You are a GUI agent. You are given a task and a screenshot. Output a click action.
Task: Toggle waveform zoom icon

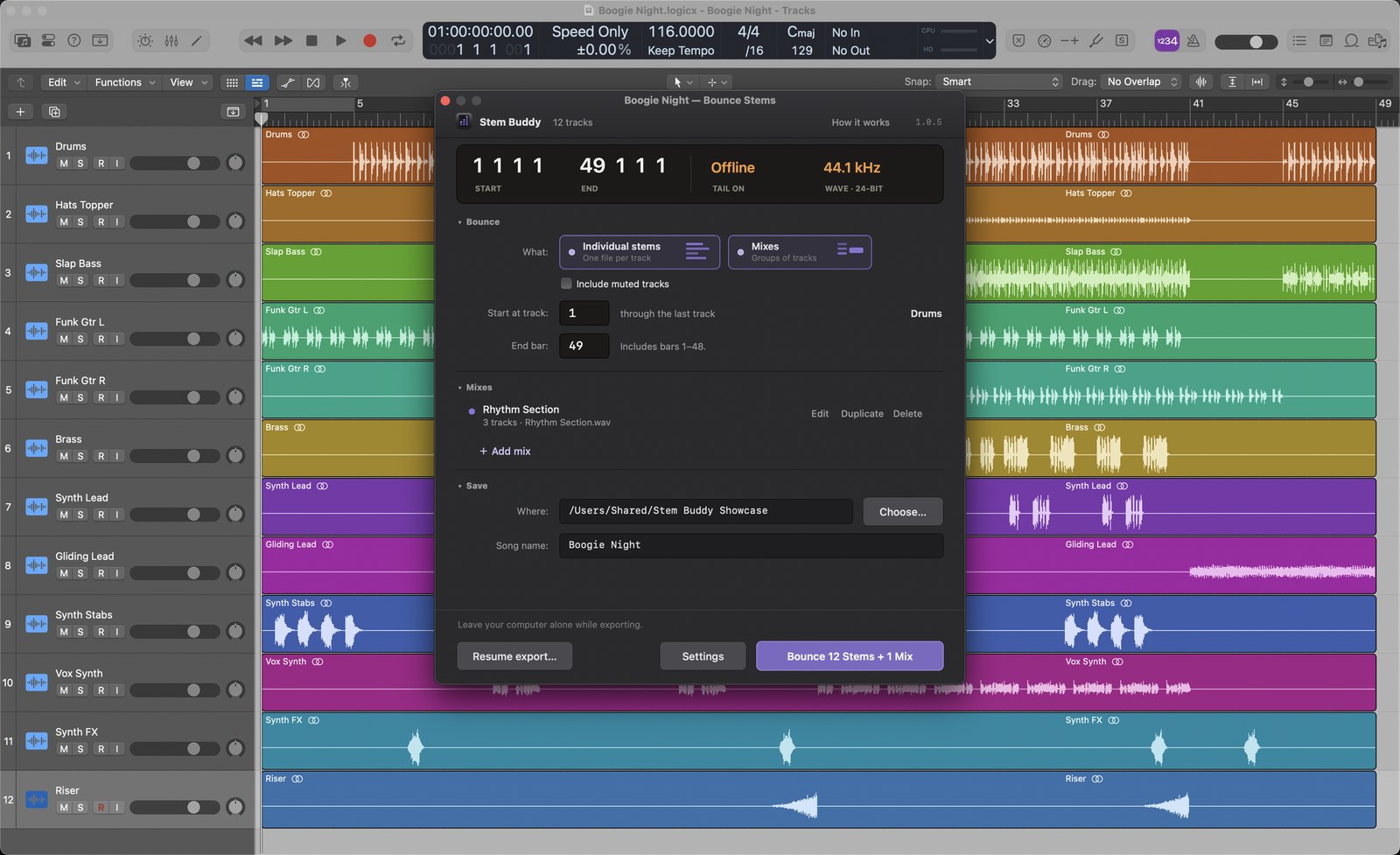pos(1201,81)
